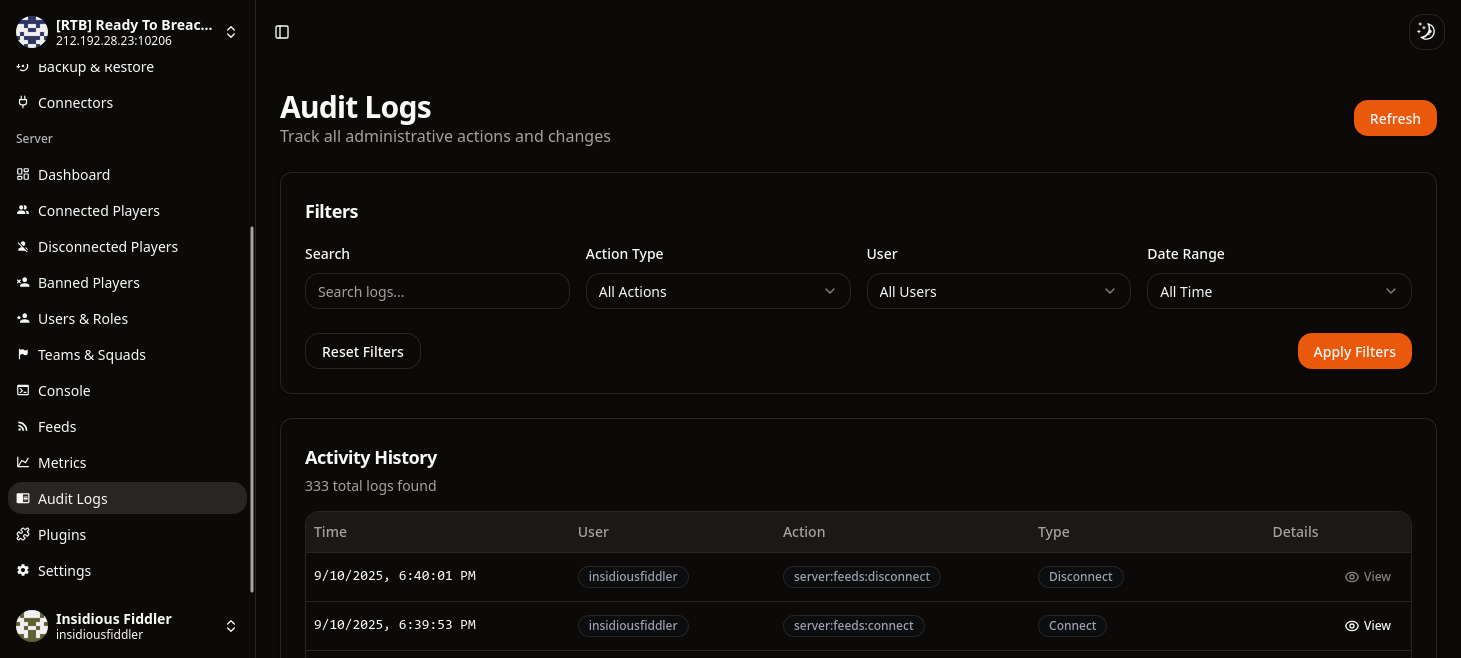Collapse the sidebar with the panel toggle

[281, 31]
